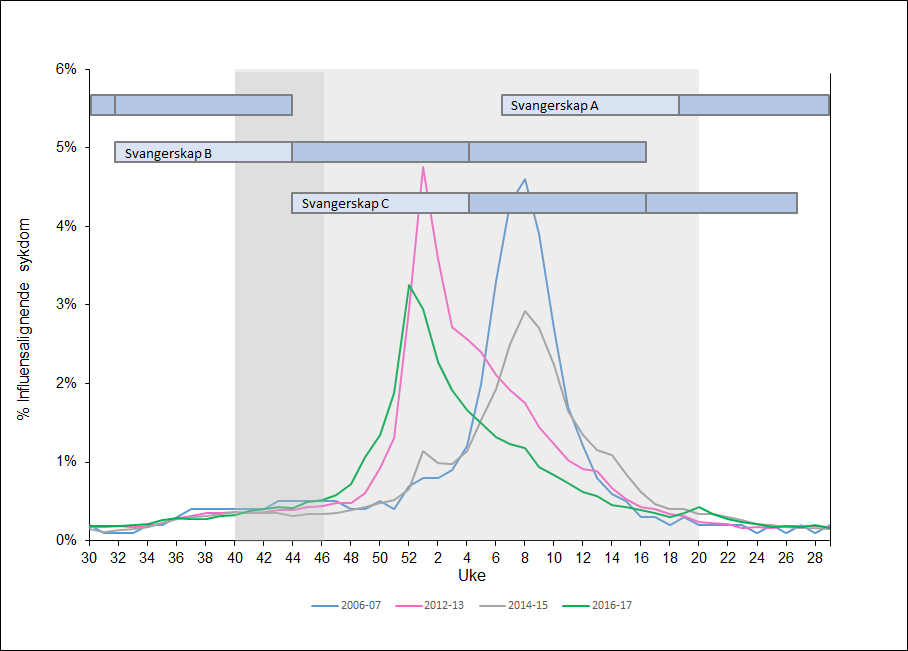
Task: Select the 0% y-axis label
Action: pos(66,540)
